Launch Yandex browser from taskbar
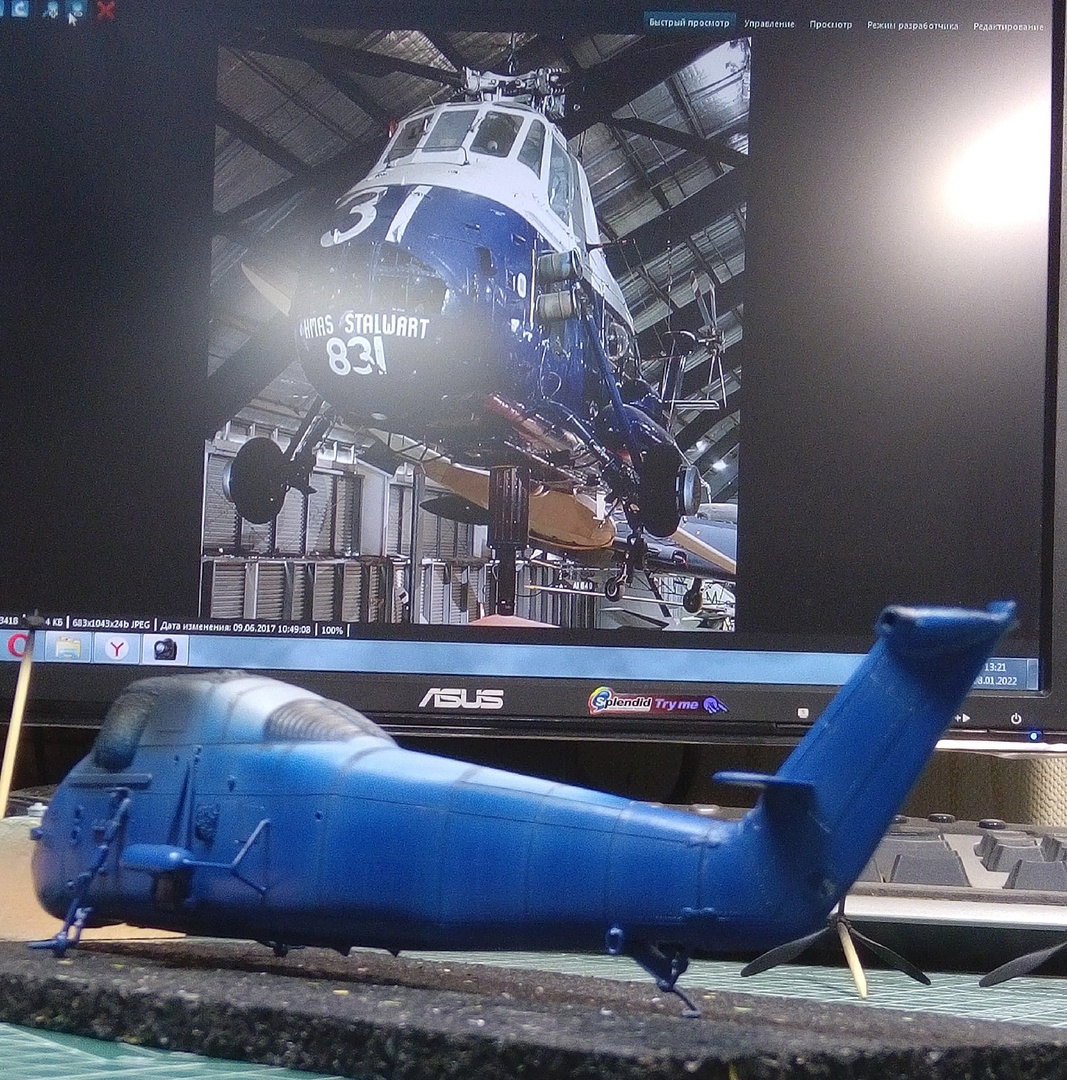The width and height of the screenshot is (1067, 1080). [117, 648]
